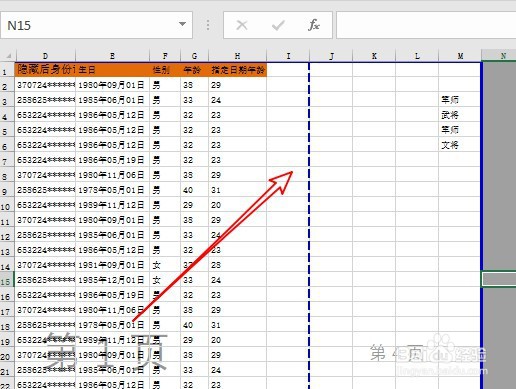The image size is (516, 389).
Task: Select column M header
Action: coord(460,56)
